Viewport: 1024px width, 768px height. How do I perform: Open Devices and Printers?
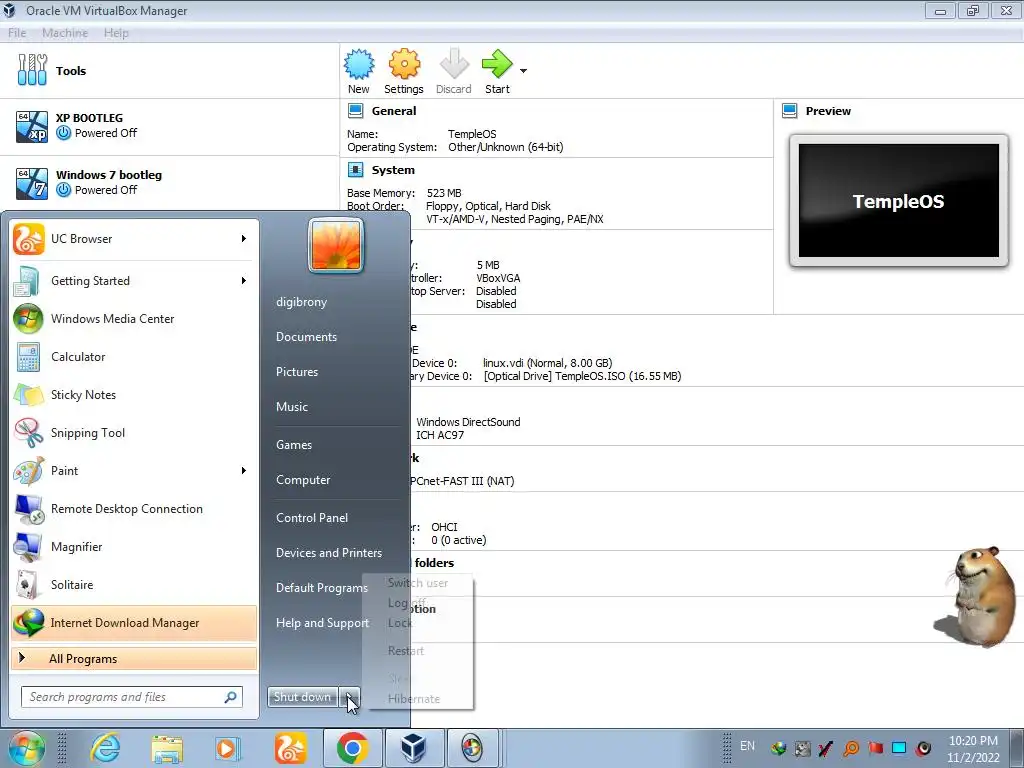[328, 553]
